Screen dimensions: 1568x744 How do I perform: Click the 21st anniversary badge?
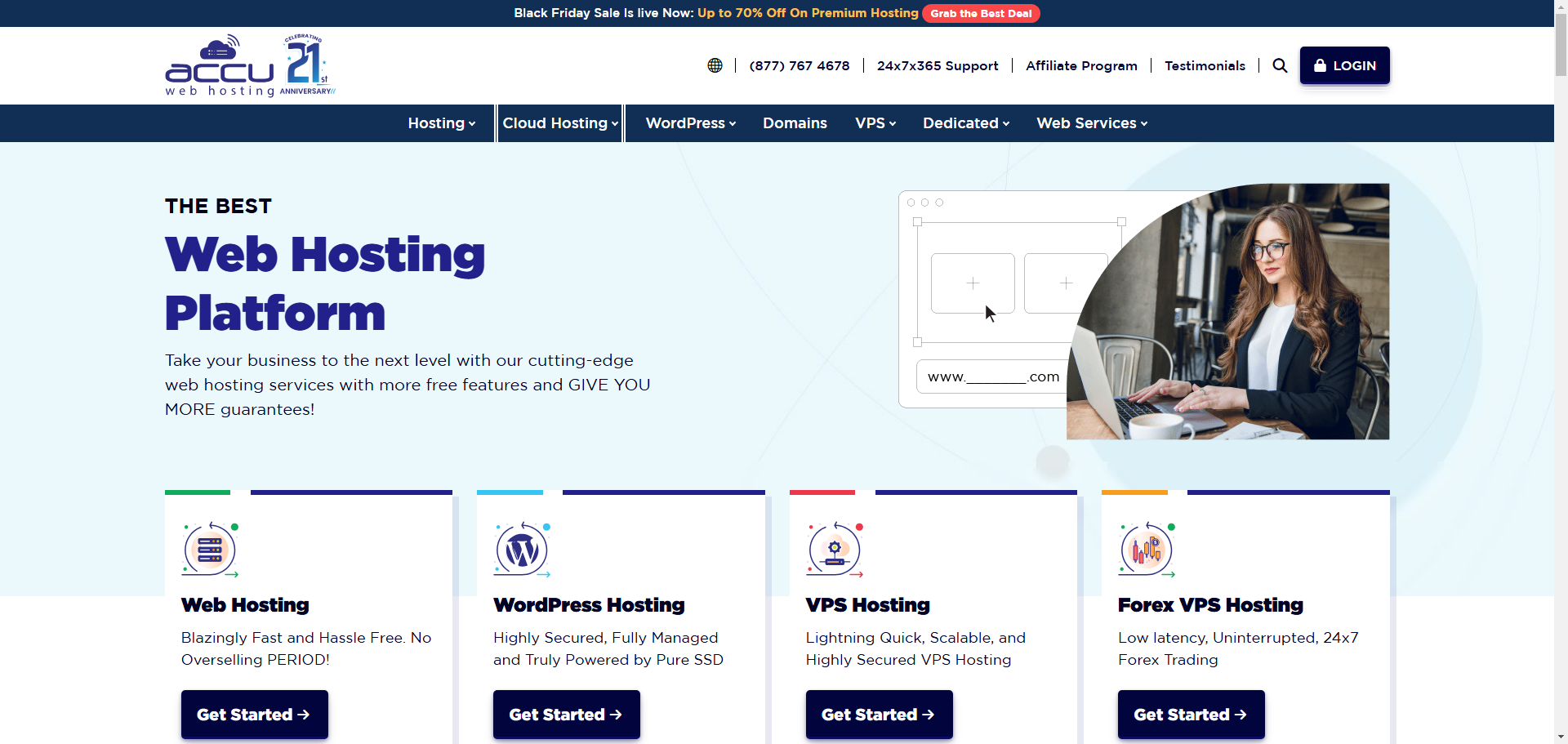pyautogui.click(x=307, y=65)
